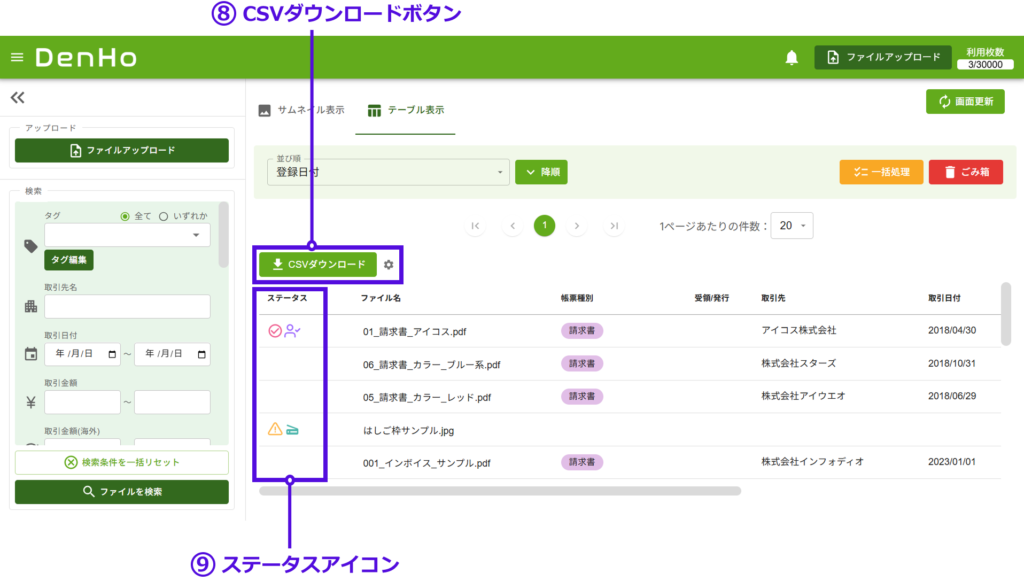1024x581 pixels.
Task: Click the notification bell icon
Action: pos(792,58)
